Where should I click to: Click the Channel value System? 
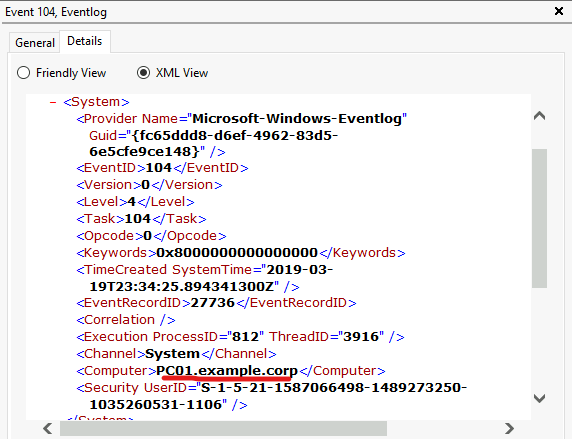click(x=172, y=354)
